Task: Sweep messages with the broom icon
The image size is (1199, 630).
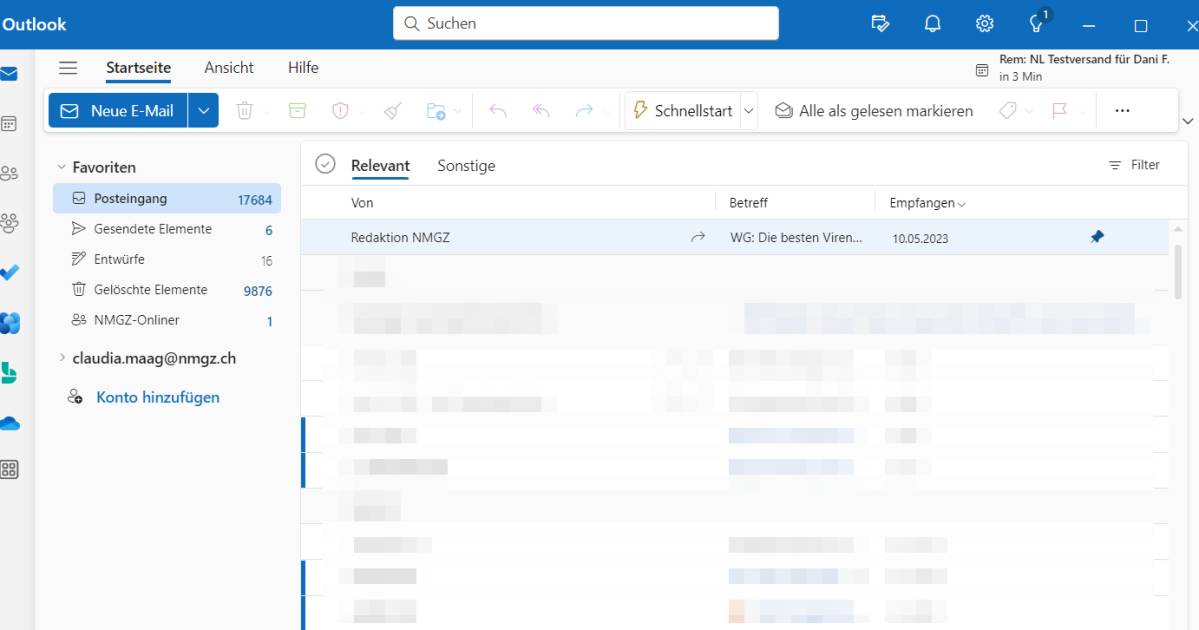Action: [x=391, y=110]
